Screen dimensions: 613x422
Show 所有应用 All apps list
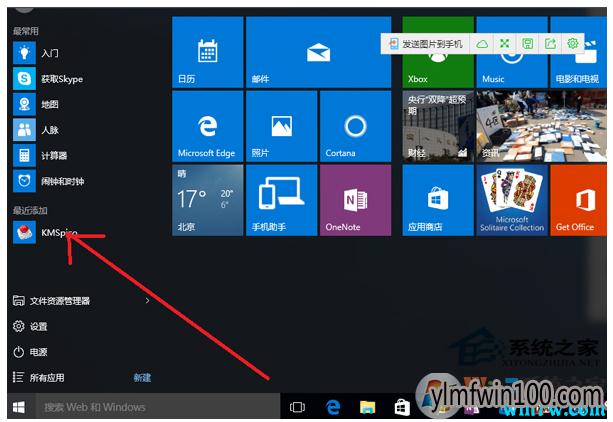click(x=39, y=377)
